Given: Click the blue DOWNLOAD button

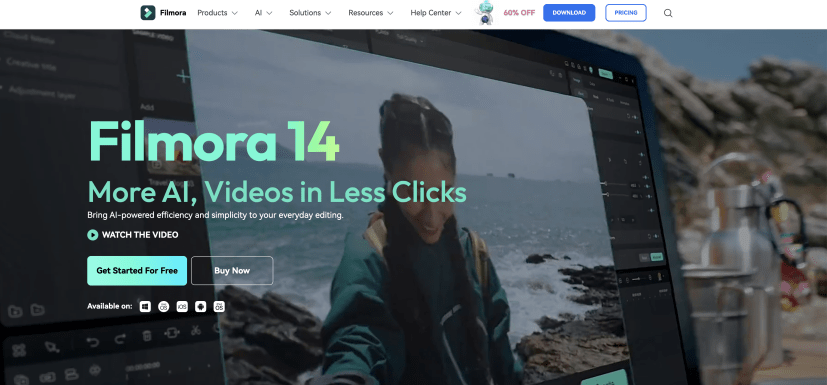Looking at the screenshot, I should [569, 13].
